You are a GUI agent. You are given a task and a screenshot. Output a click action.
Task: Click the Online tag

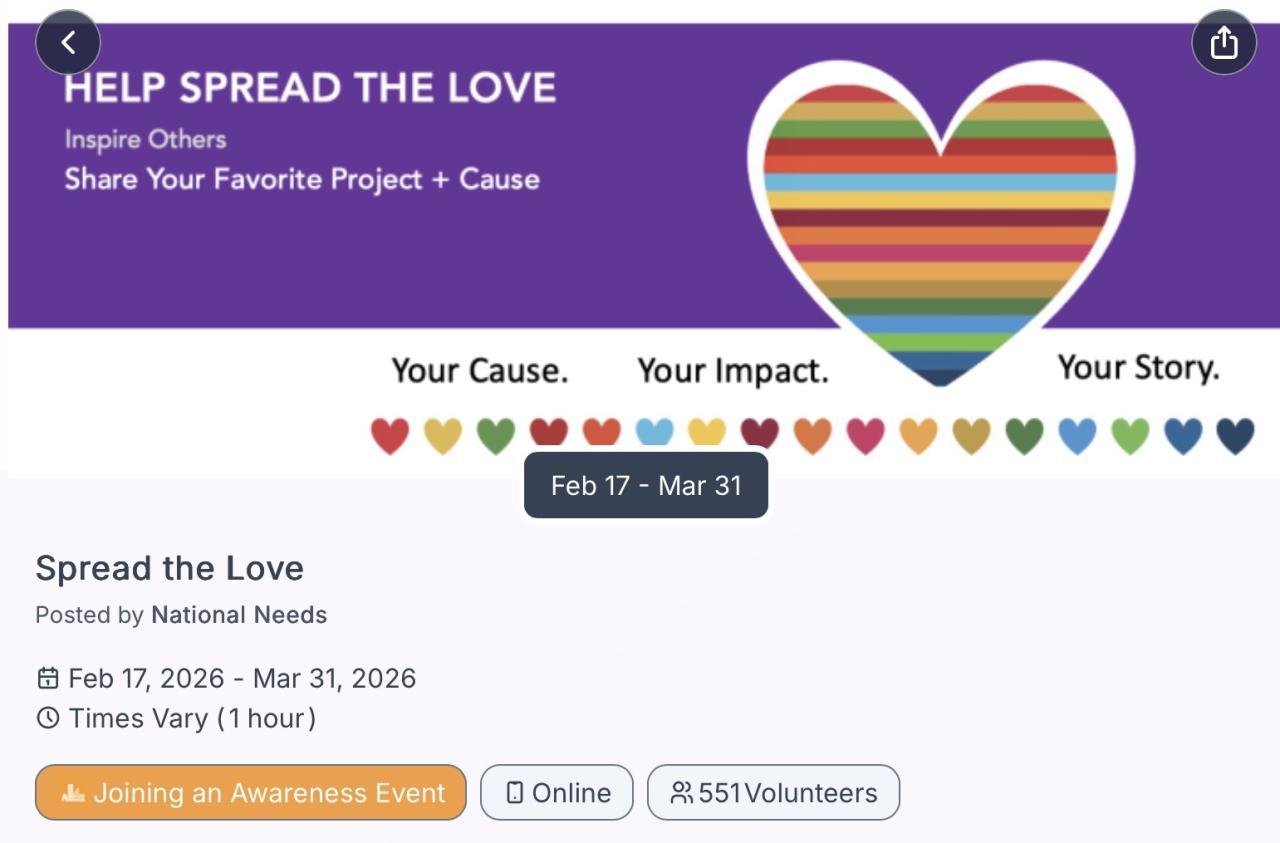tap(557, 793)
